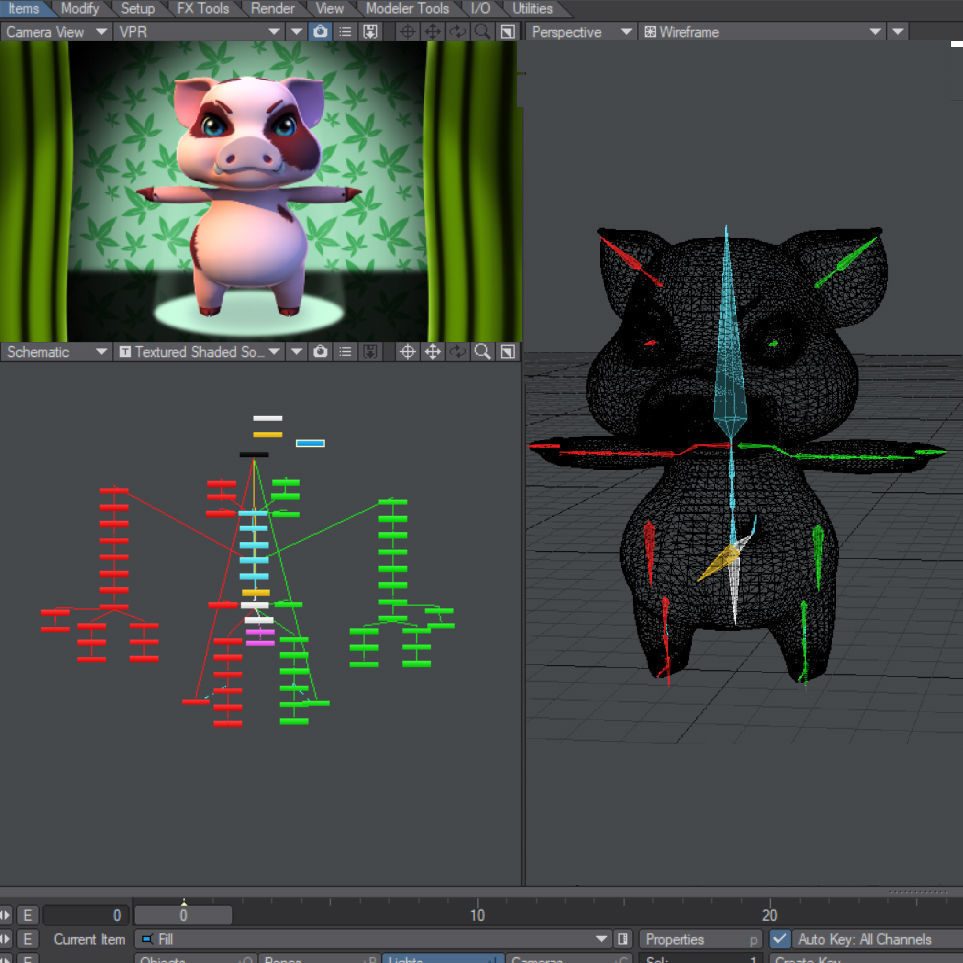Toggle the Auto Key checkbox

tap(779, 939)
